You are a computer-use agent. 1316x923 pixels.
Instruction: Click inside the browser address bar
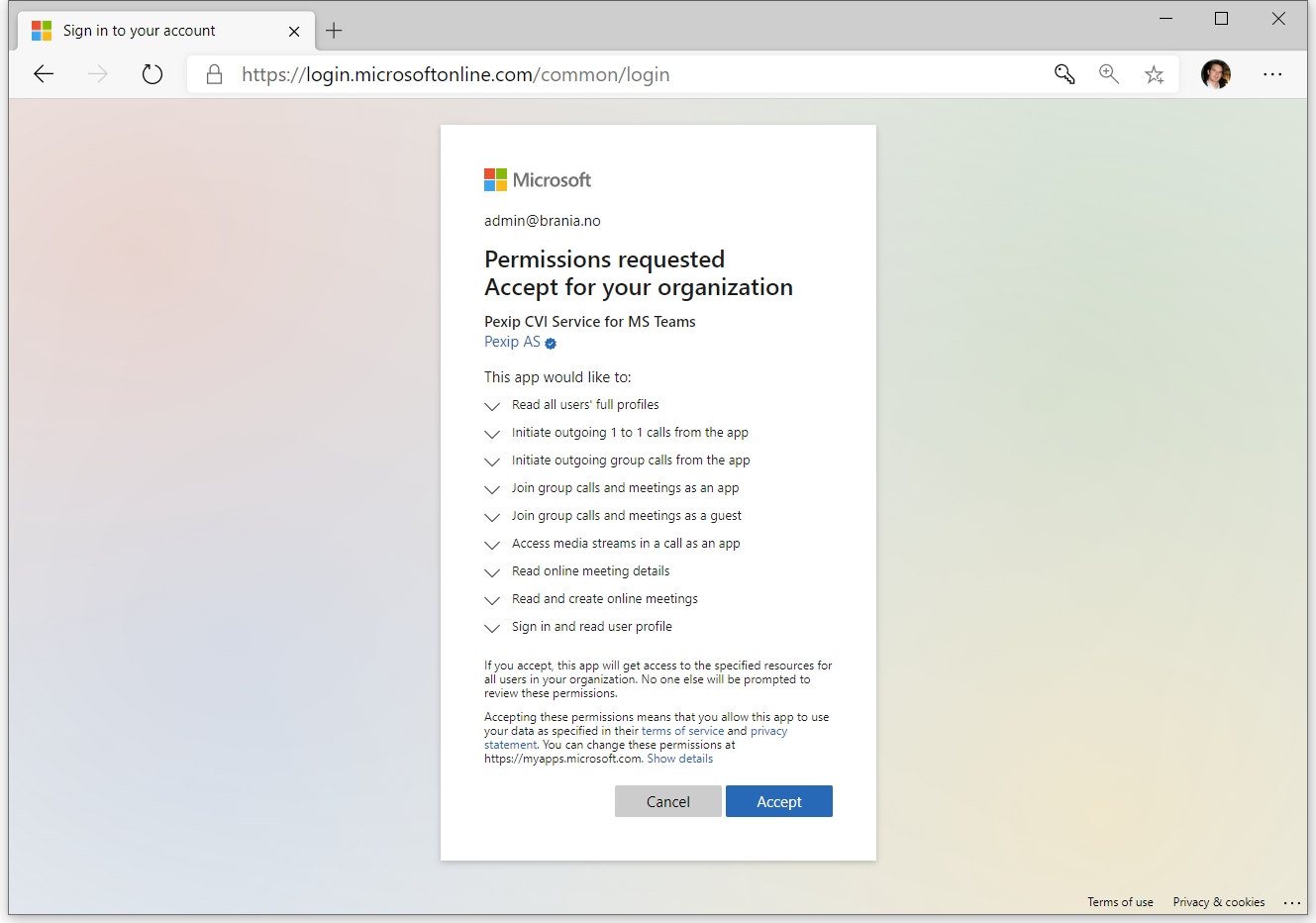point(456,73)
